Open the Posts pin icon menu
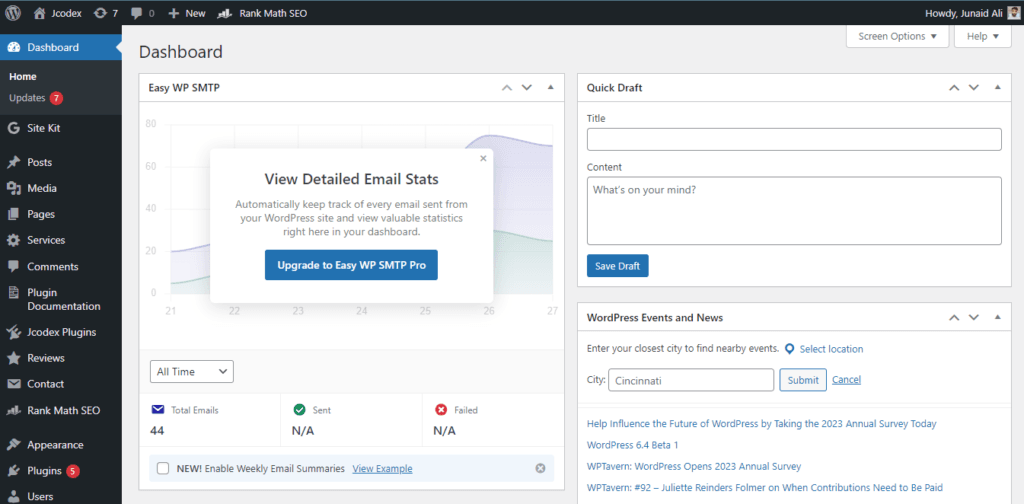This screenshot has width=1024, height=504. (13, 162)
